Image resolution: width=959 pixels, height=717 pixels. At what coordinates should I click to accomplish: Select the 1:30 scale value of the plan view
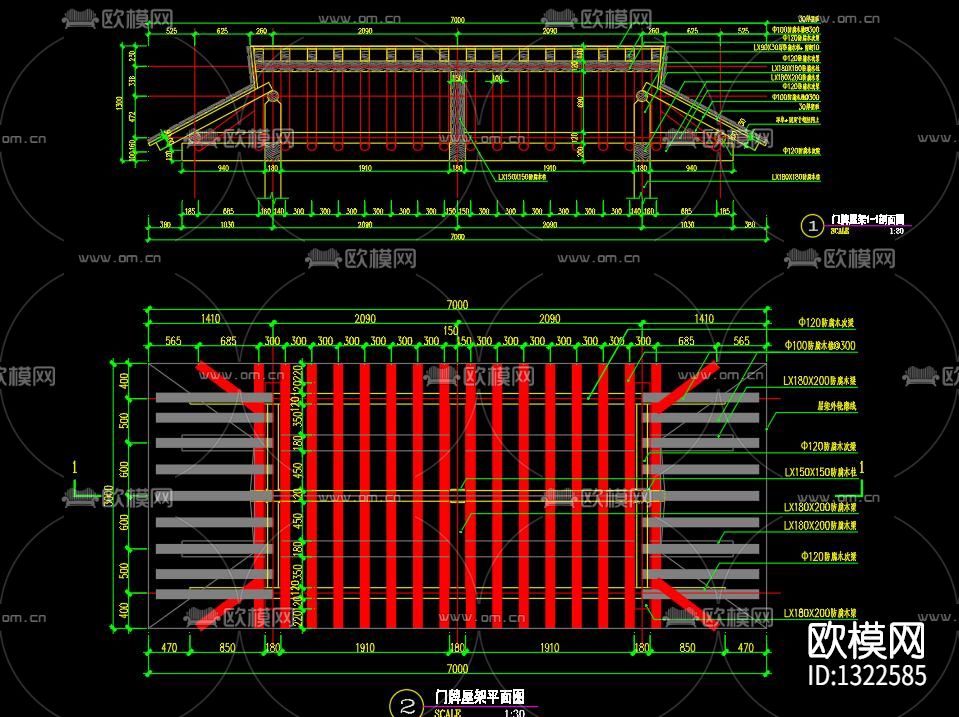click(x=514, y=713)
